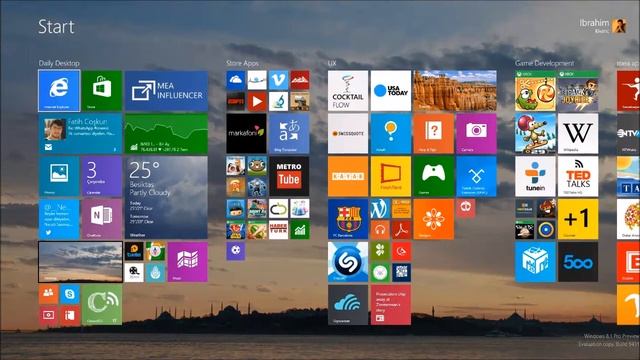Open the orange Kayak tile

(348, 176)
